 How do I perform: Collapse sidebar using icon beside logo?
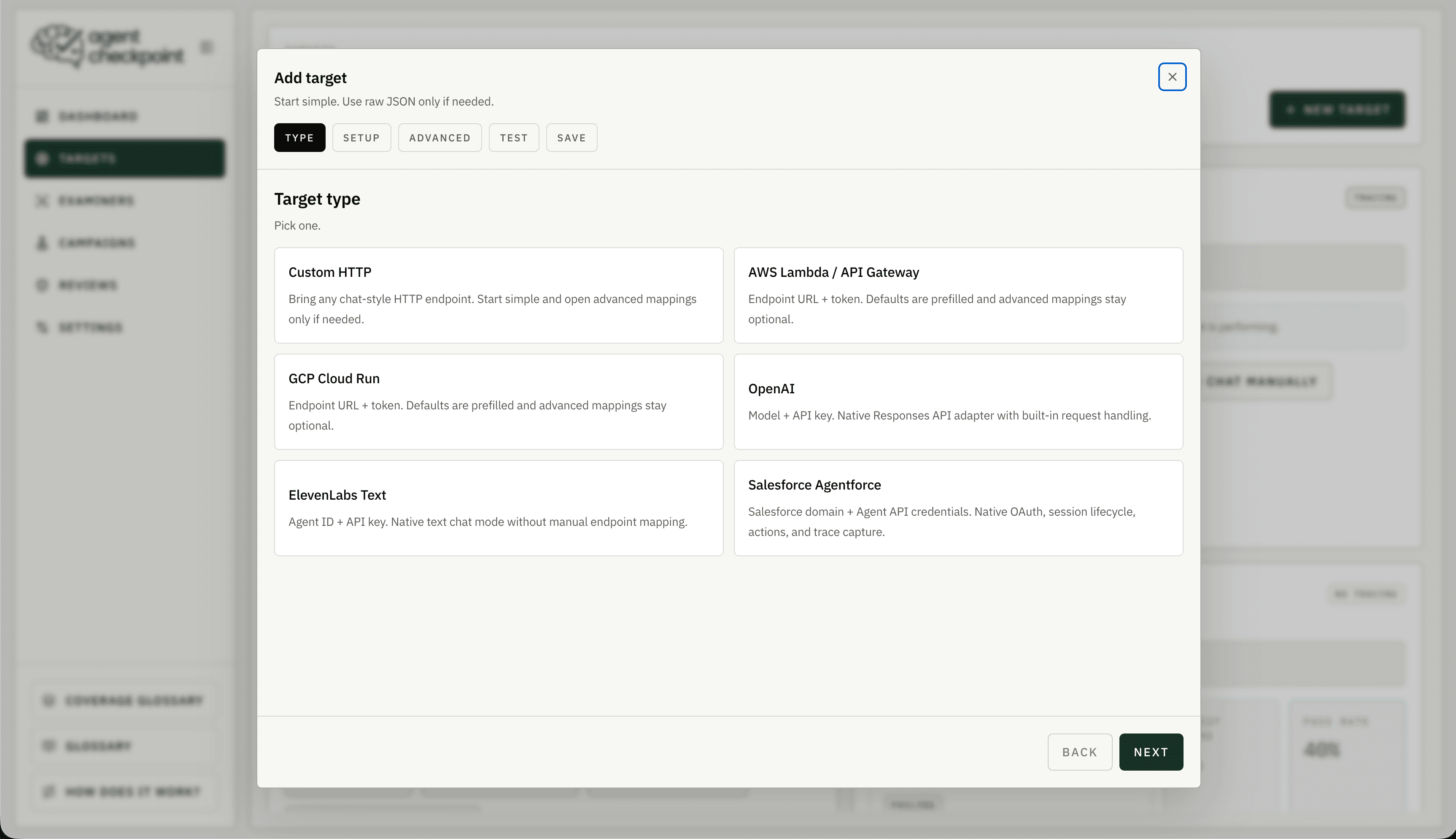click(207, 47)
